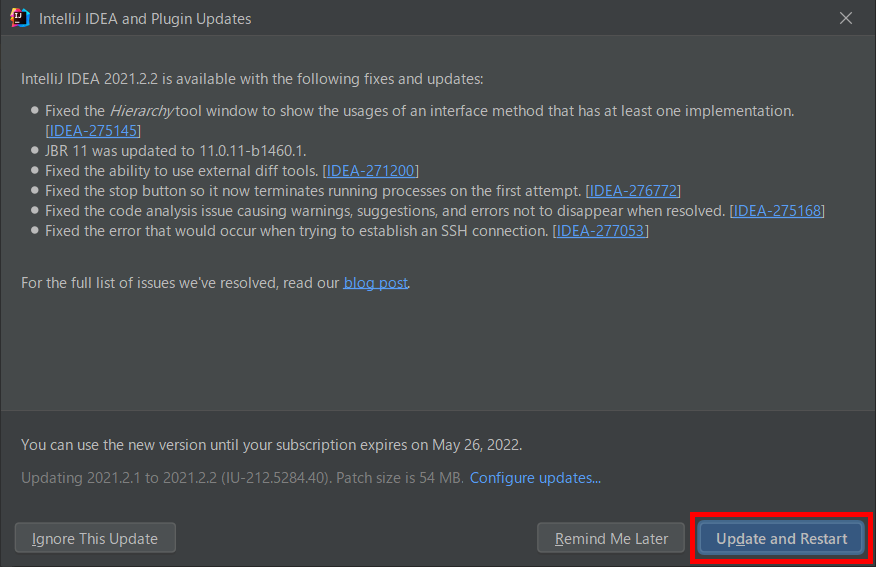The width and height of the screenshot is (876, 567).
Task: Open the IDEA-271200 issue link
Action: coord(370,171)
